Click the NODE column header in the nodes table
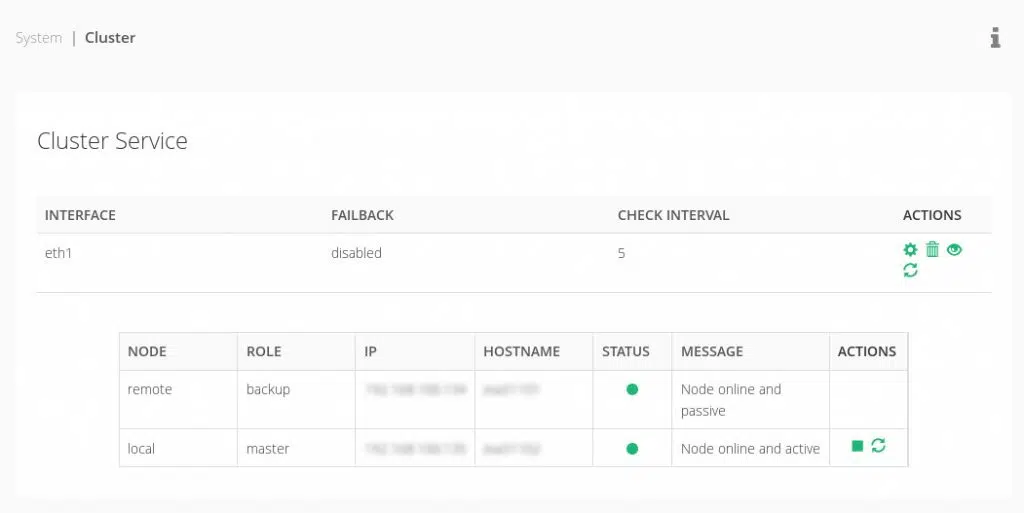 point(147,352)
